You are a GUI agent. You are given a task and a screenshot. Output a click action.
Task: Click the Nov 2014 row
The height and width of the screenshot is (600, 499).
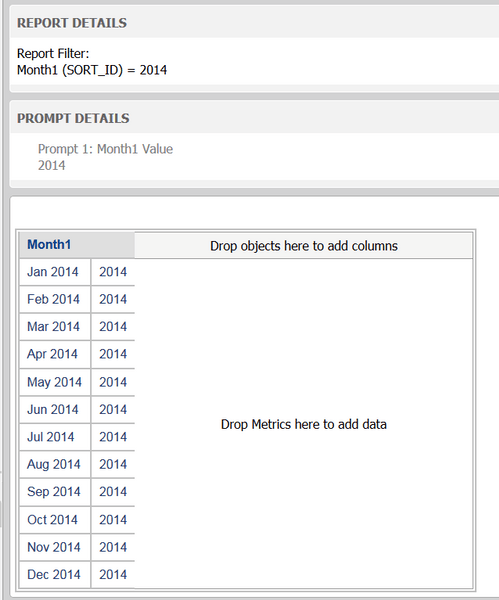[54, 547]
